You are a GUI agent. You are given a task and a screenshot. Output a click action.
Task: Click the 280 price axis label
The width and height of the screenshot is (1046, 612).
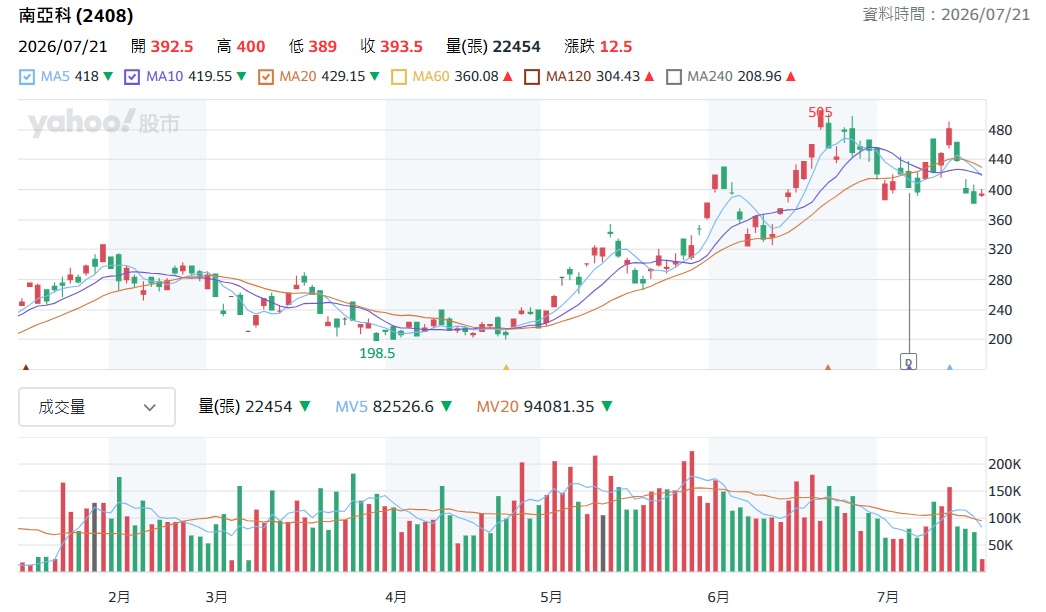point(1000,280)
